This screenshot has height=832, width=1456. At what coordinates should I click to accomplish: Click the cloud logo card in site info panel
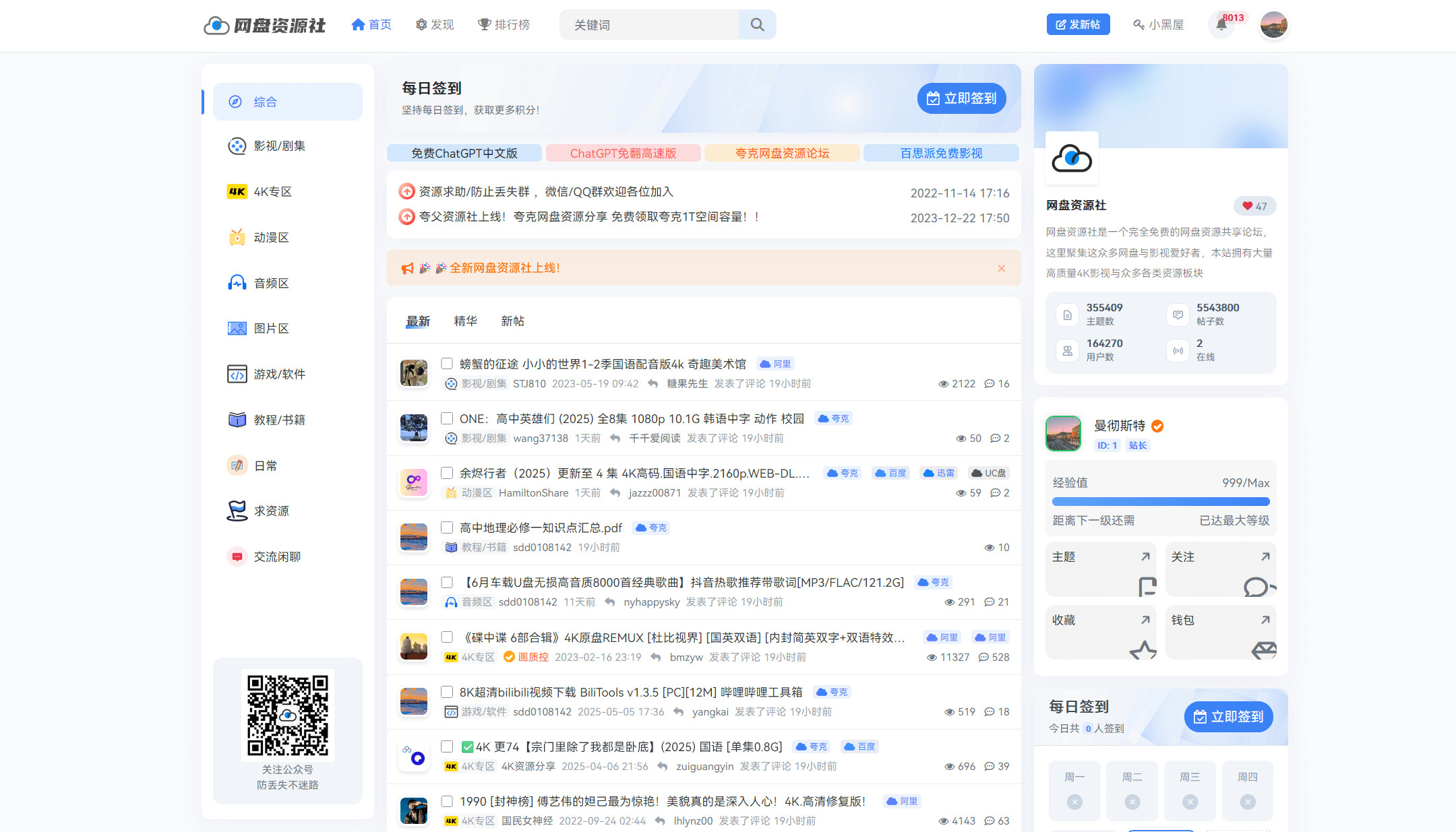click(1072, 158)
